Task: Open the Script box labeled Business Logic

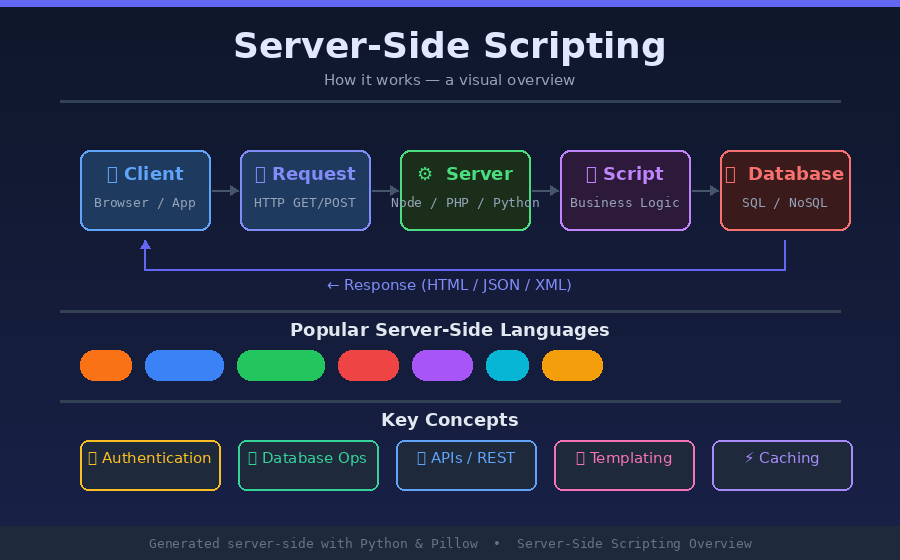Action: [625, 190]
